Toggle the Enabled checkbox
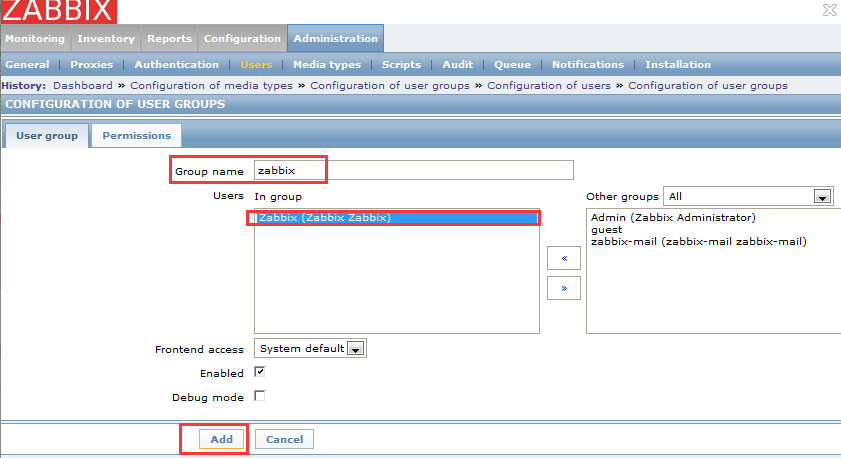Viewport: 841px width, 458px height. coord(260,372)
